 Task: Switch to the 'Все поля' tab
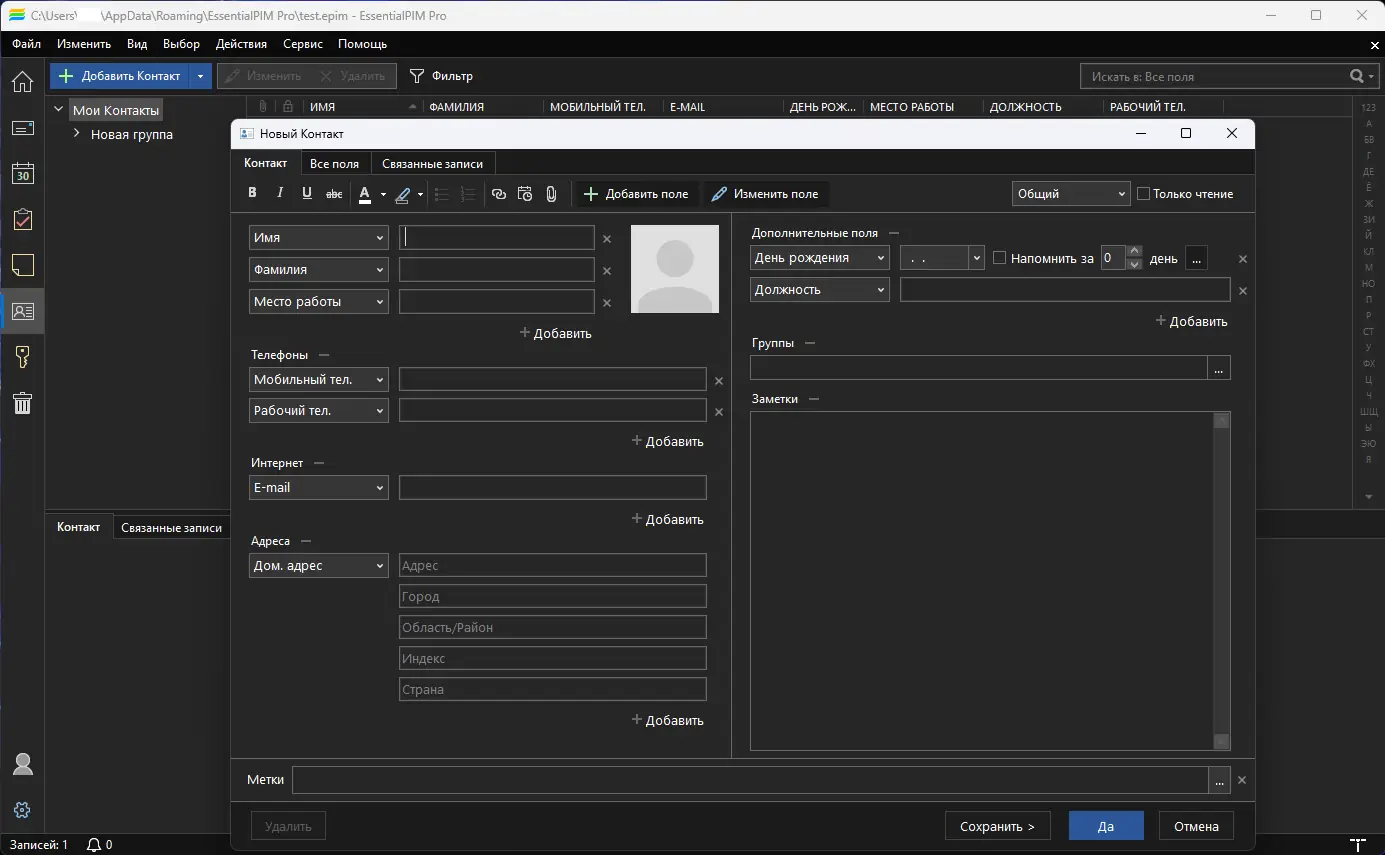pos(334,164)
